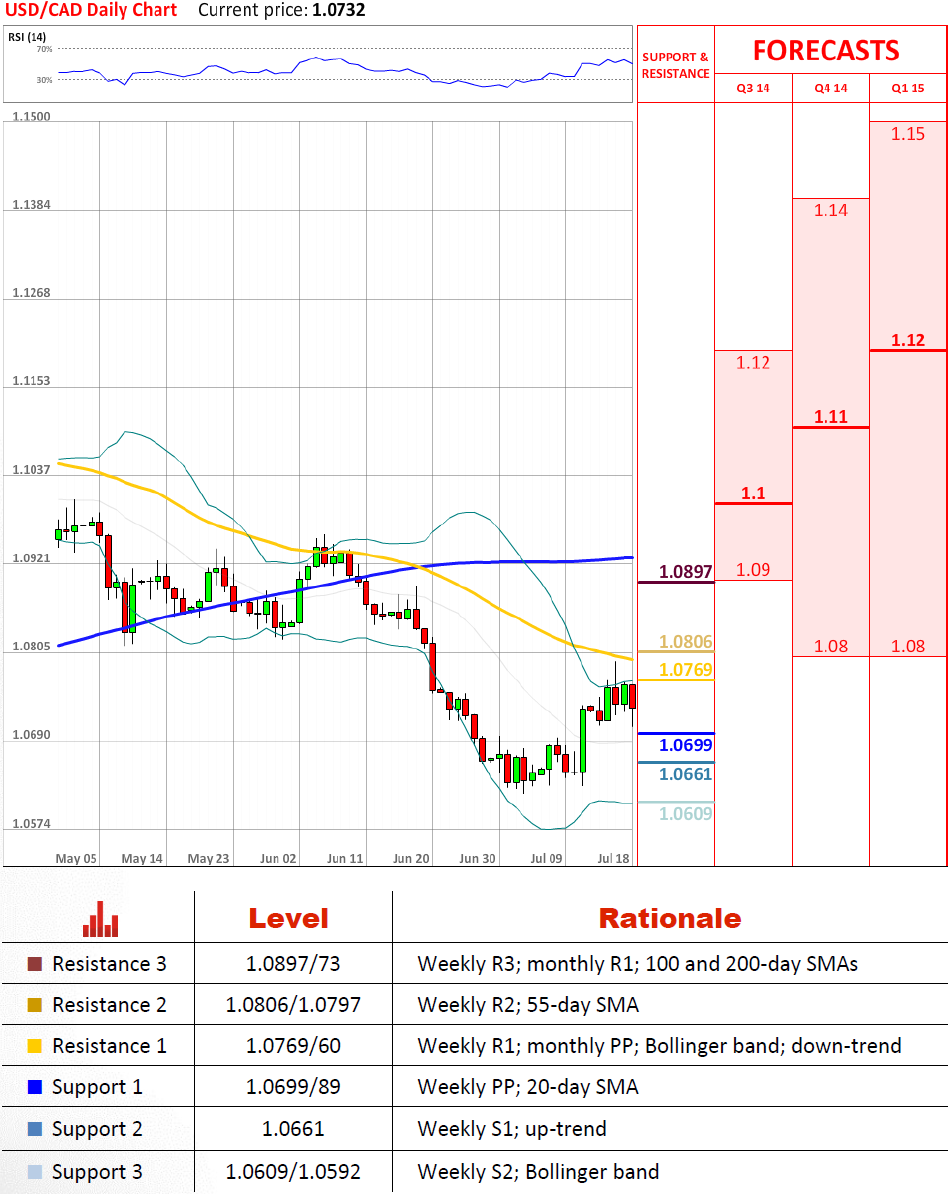Click the 1.0609 support level label
The image size is (950, 1194).
click(685, 814)
